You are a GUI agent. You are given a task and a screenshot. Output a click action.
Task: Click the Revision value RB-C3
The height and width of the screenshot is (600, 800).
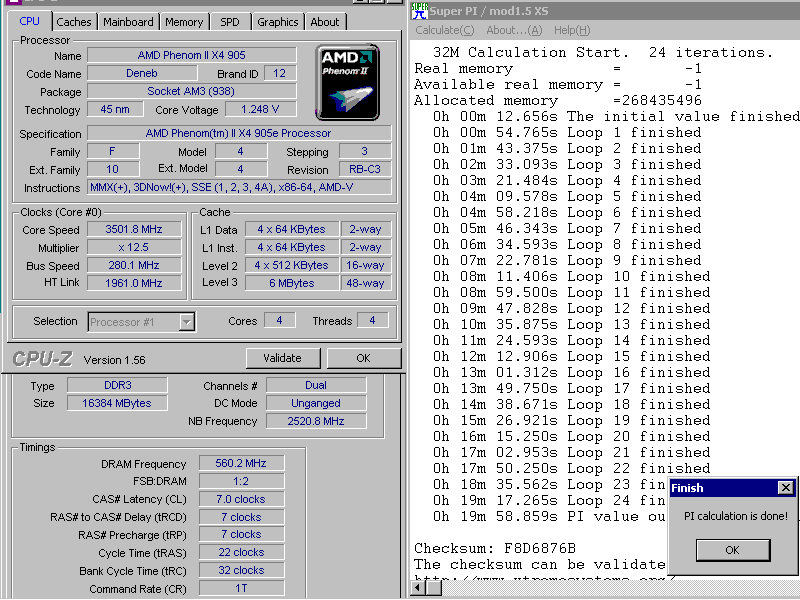365,169
